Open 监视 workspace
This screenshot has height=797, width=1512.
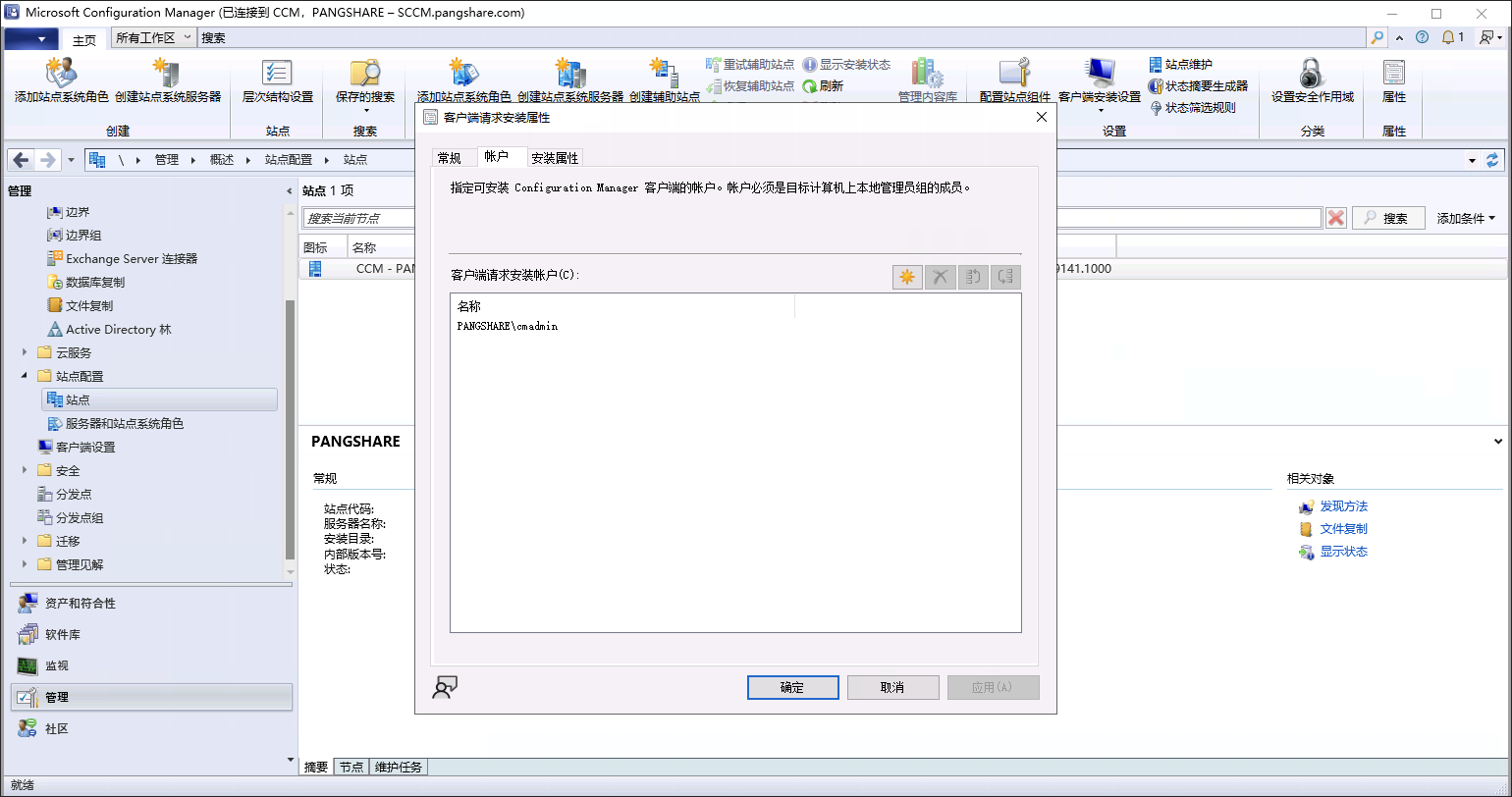[x=151, y=665]
